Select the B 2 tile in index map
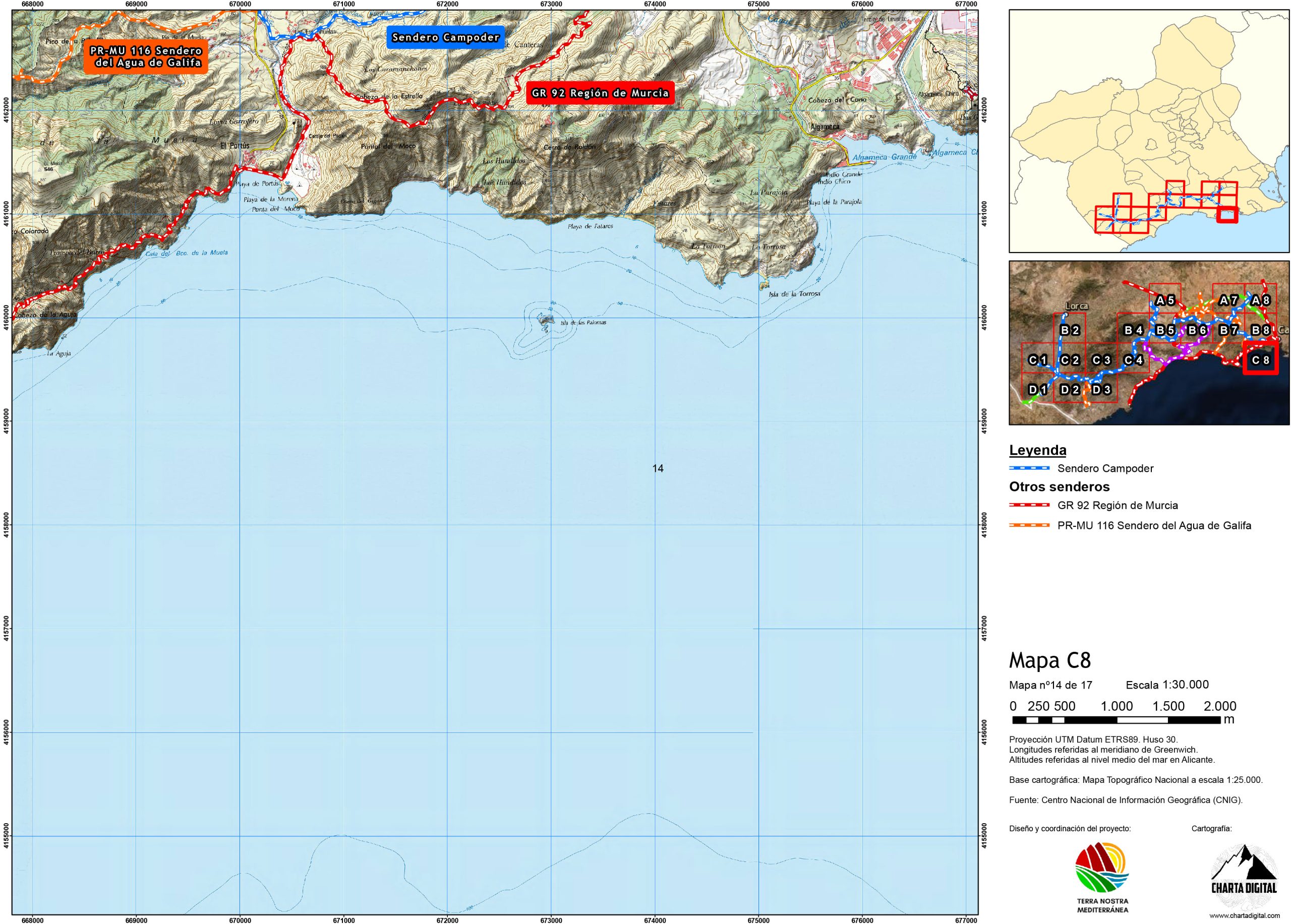Viewport: 1291px width, 924px height. click(1070, 330)
